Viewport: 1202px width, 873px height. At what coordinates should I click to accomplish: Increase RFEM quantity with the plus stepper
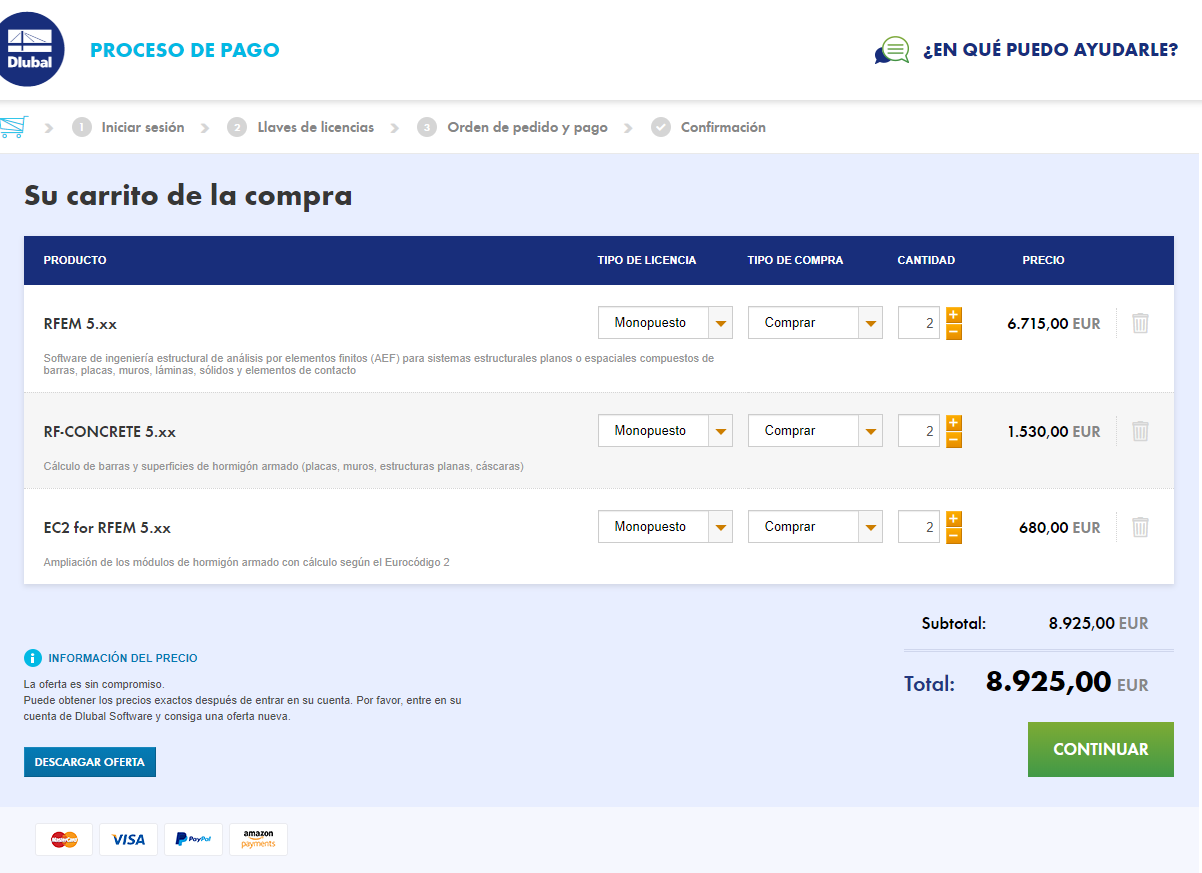[953, 314]
